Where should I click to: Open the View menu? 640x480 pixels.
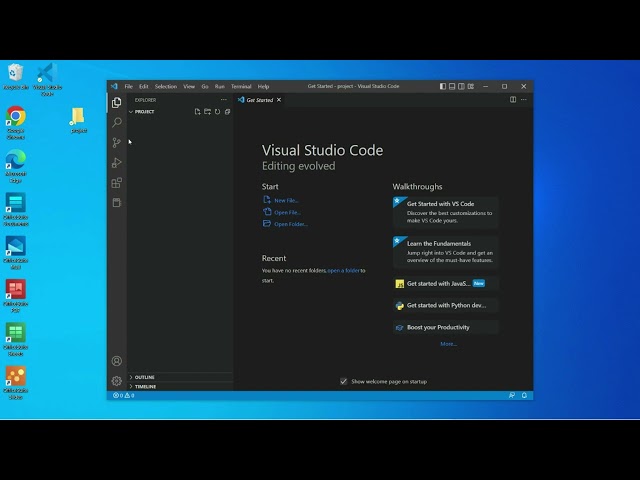pos(189,86)
